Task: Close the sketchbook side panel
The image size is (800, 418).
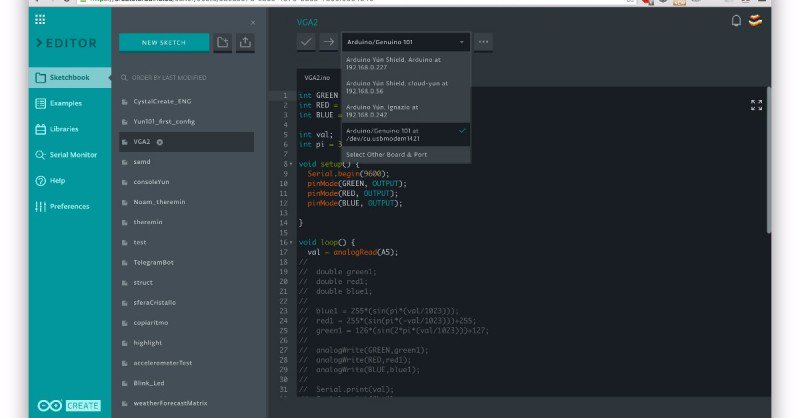Action: pyautogui.click(x=253, y=22)
